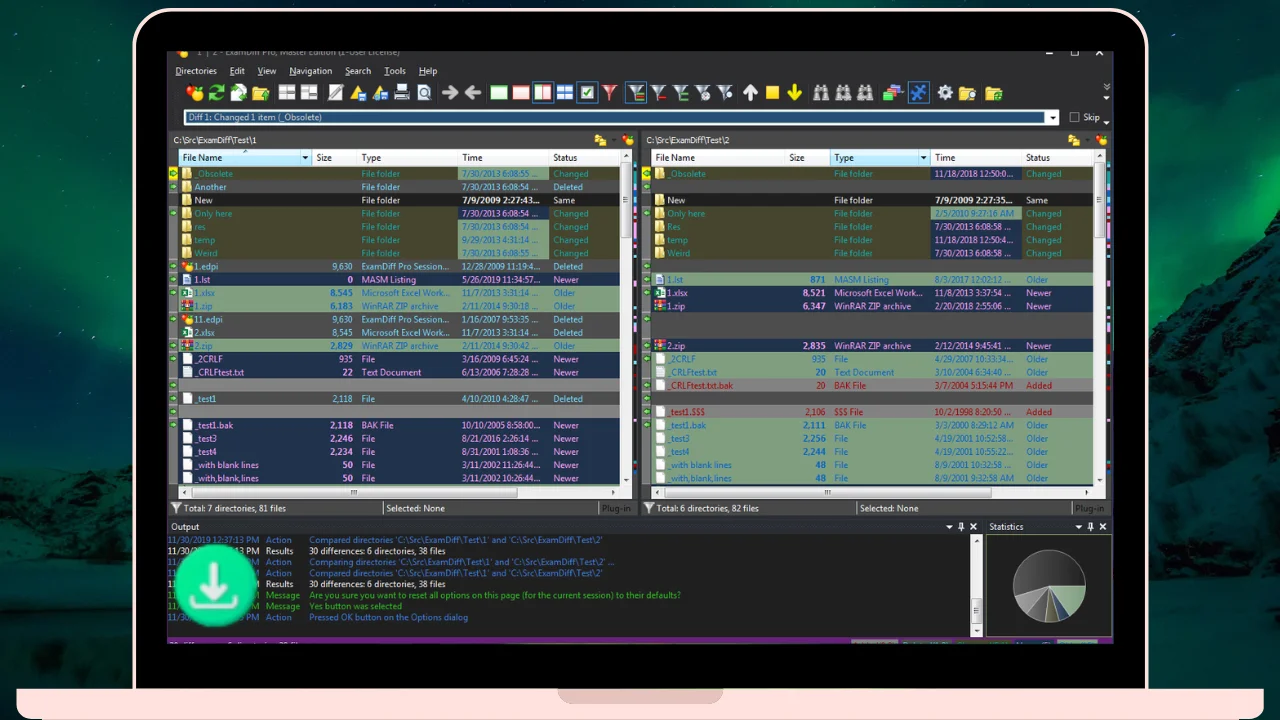This screenshot has width=1280, height=720.
Task: Open the Directories menu
Action: [196, 71]
